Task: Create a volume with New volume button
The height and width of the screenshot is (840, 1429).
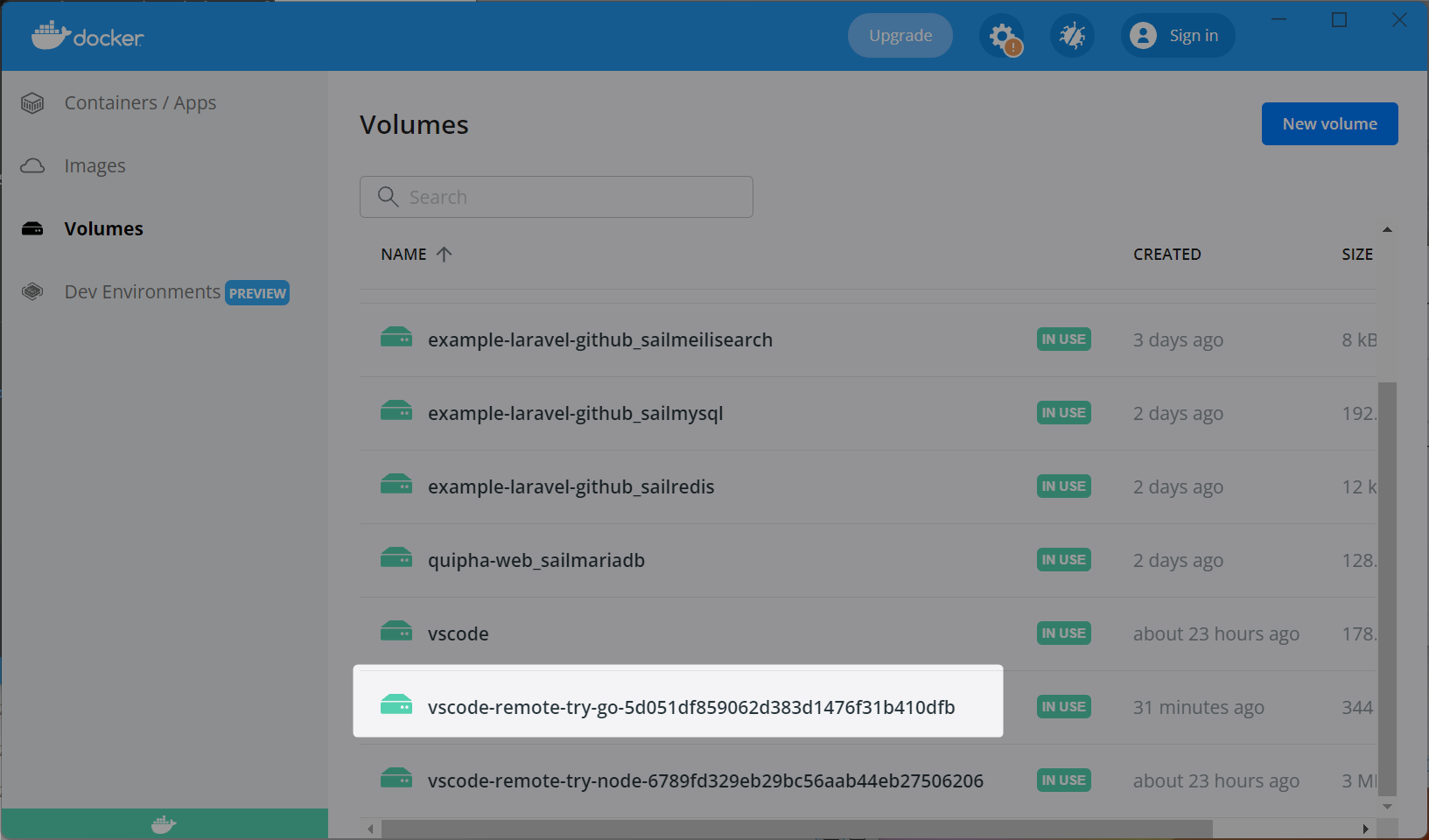Action: tap(1330, 124)
